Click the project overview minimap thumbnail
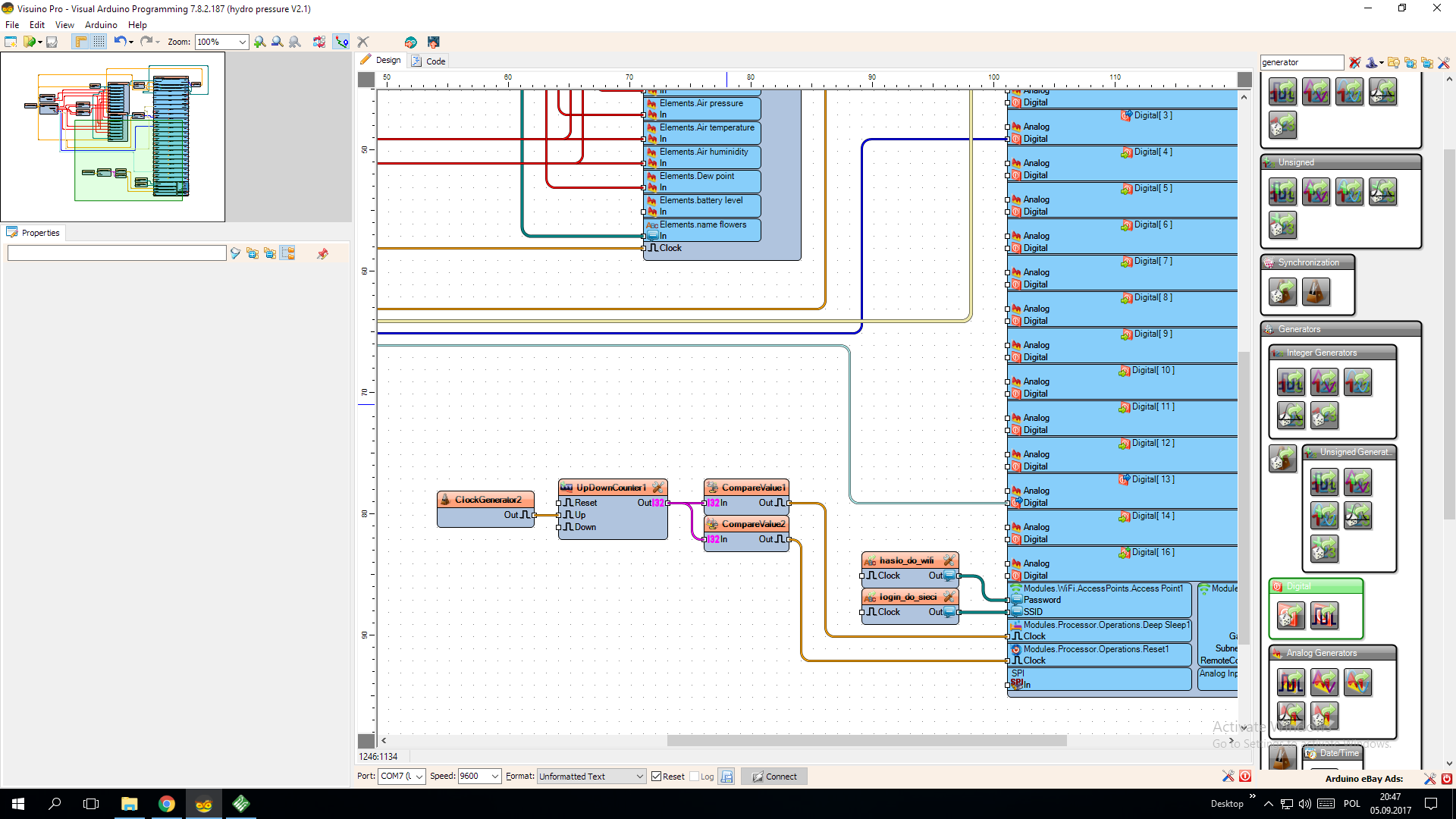The image size is (1456, 819). [113, 136]
